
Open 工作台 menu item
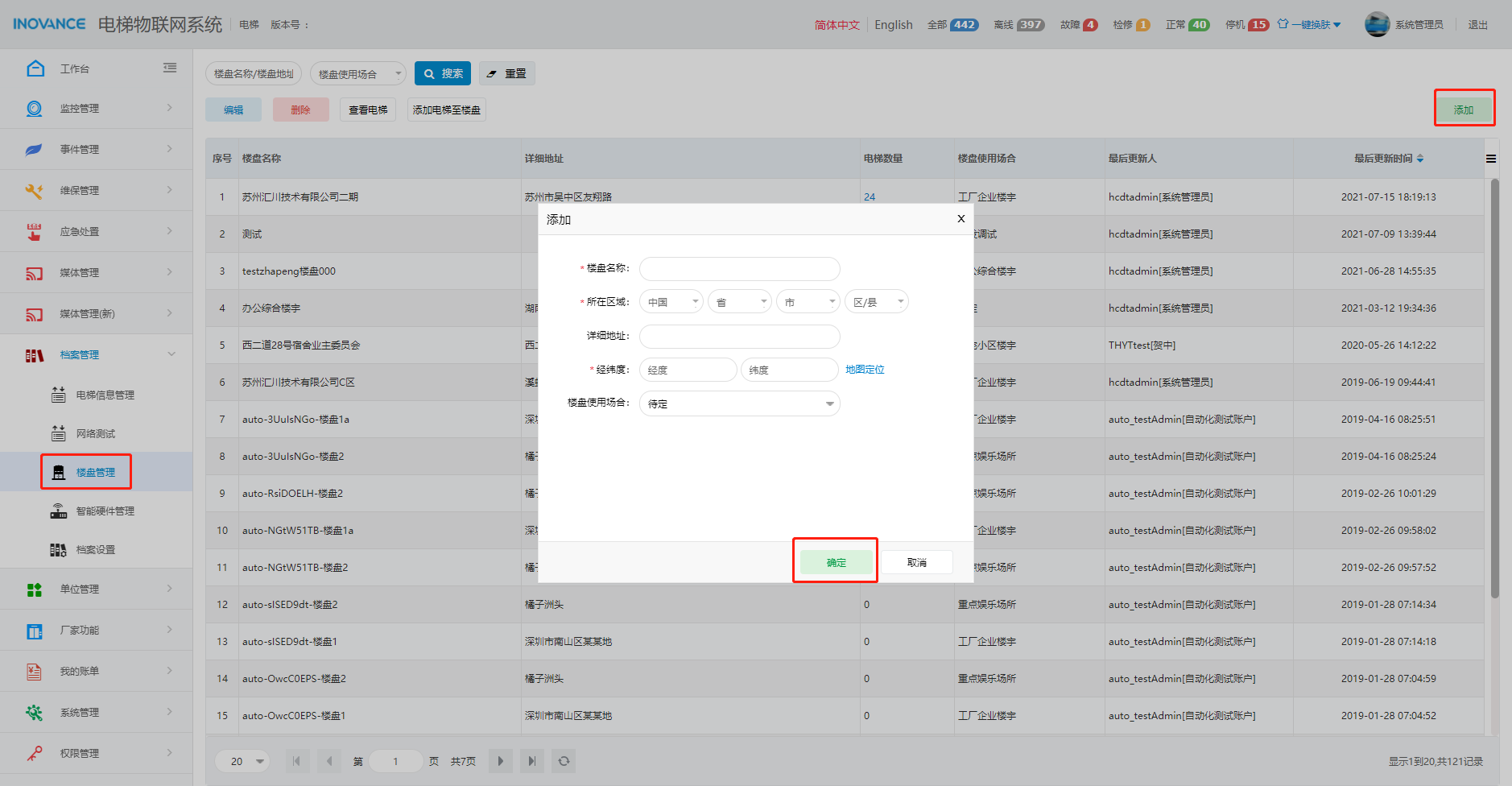(x=75, y=68)
